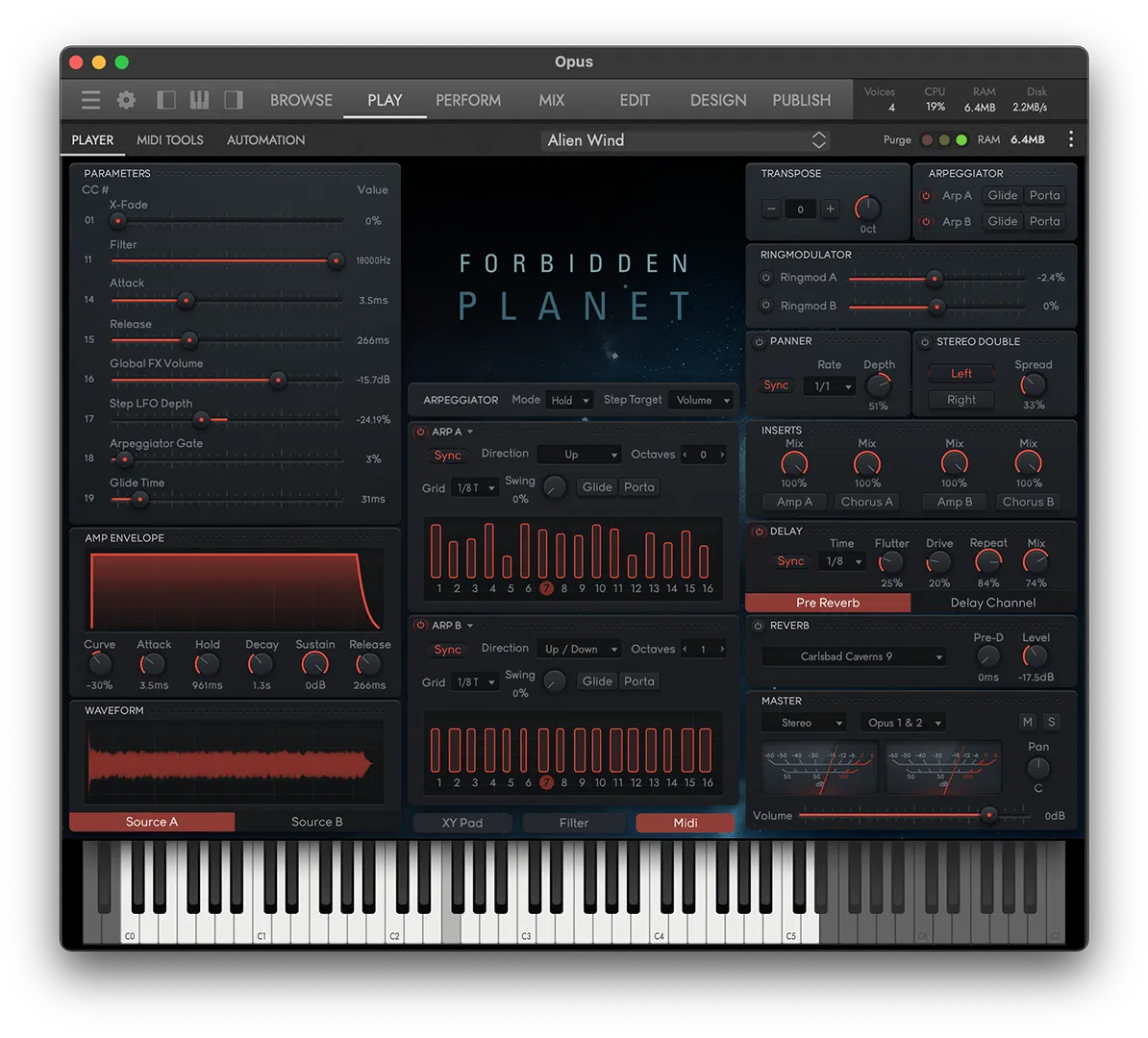Screen dimensions: 1148x1038
Task: Open the three-dot options menu
Action: pyautogui.click(x=1070, y=139)
